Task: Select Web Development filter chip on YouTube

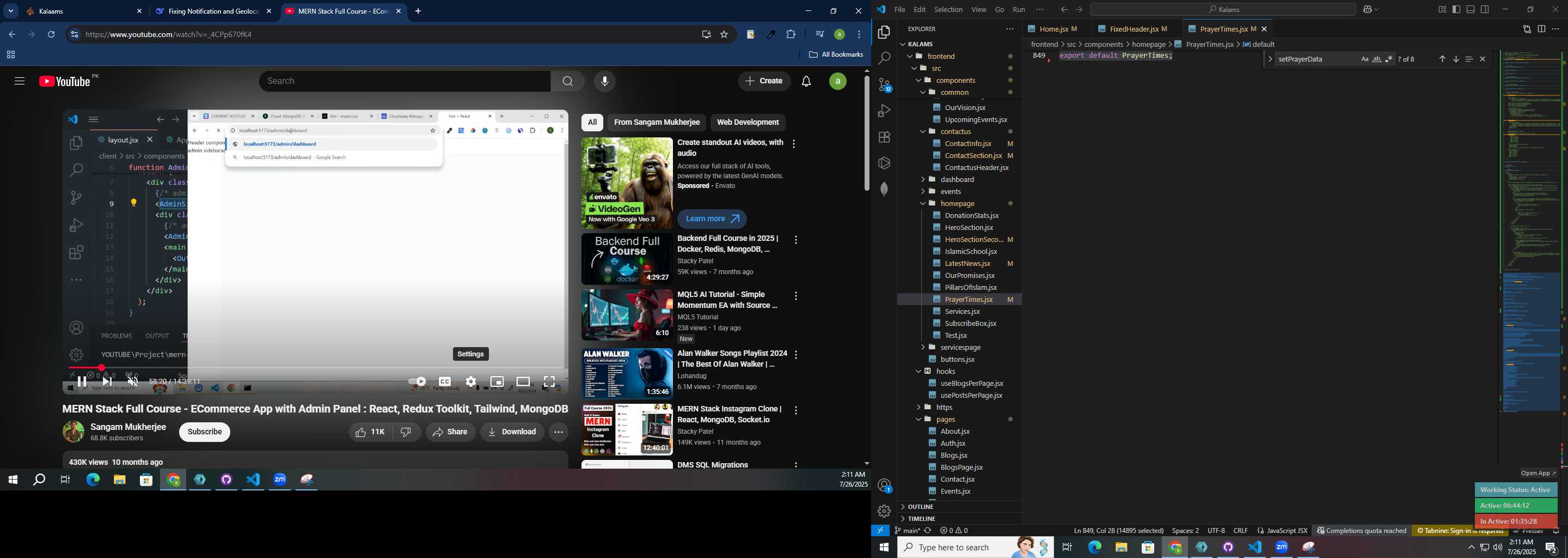Action: pyautogui.click(x=748, y=123)
